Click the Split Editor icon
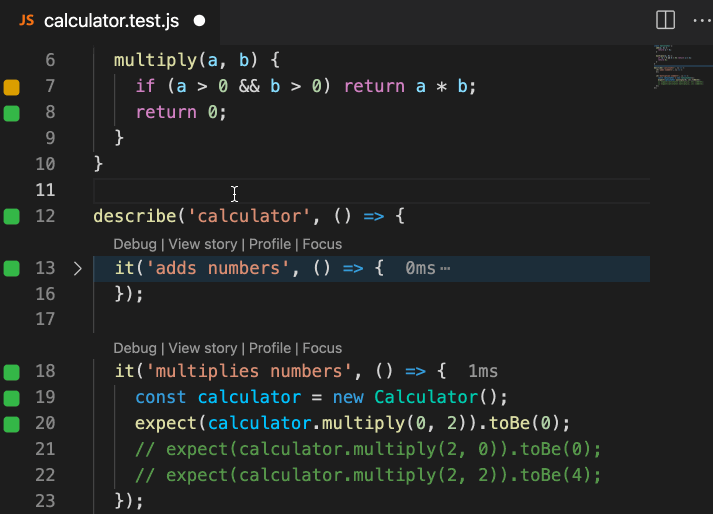 point(664,20)
